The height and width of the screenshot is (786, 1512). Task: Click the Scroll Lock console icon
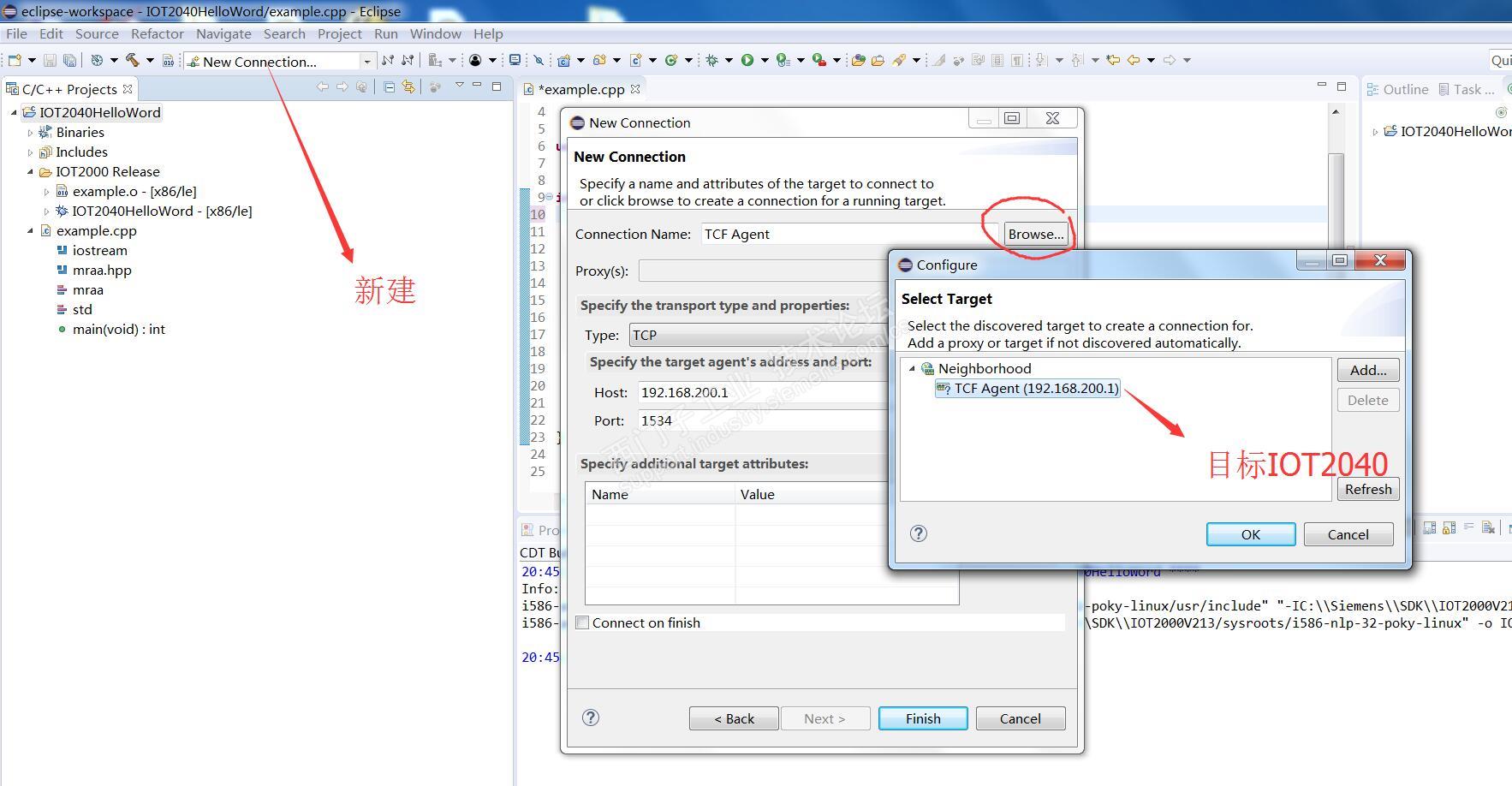pos(1449,528)
